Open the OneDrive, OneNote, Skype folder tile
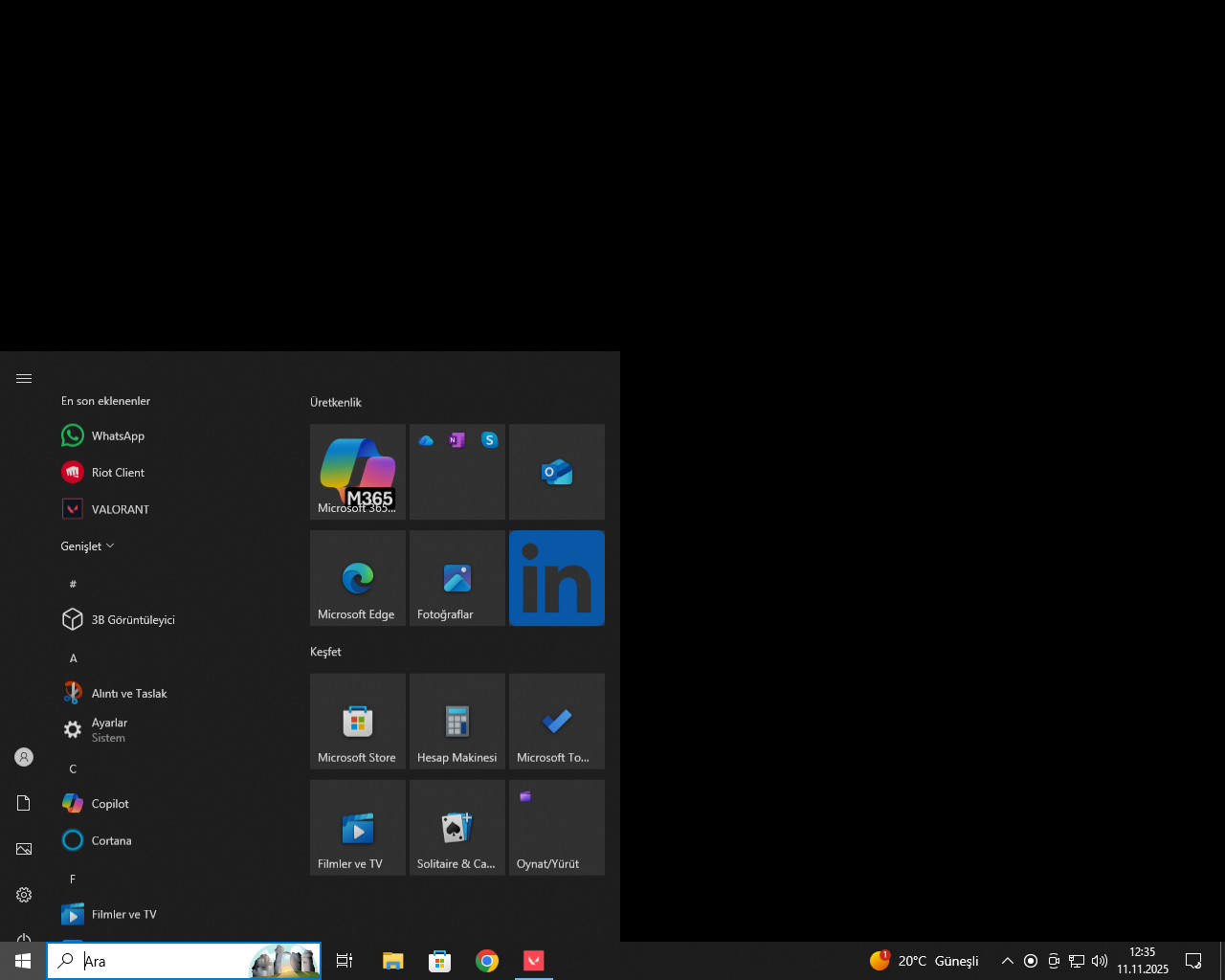The height and width of the screenshot is (980, 1225). 457,472
